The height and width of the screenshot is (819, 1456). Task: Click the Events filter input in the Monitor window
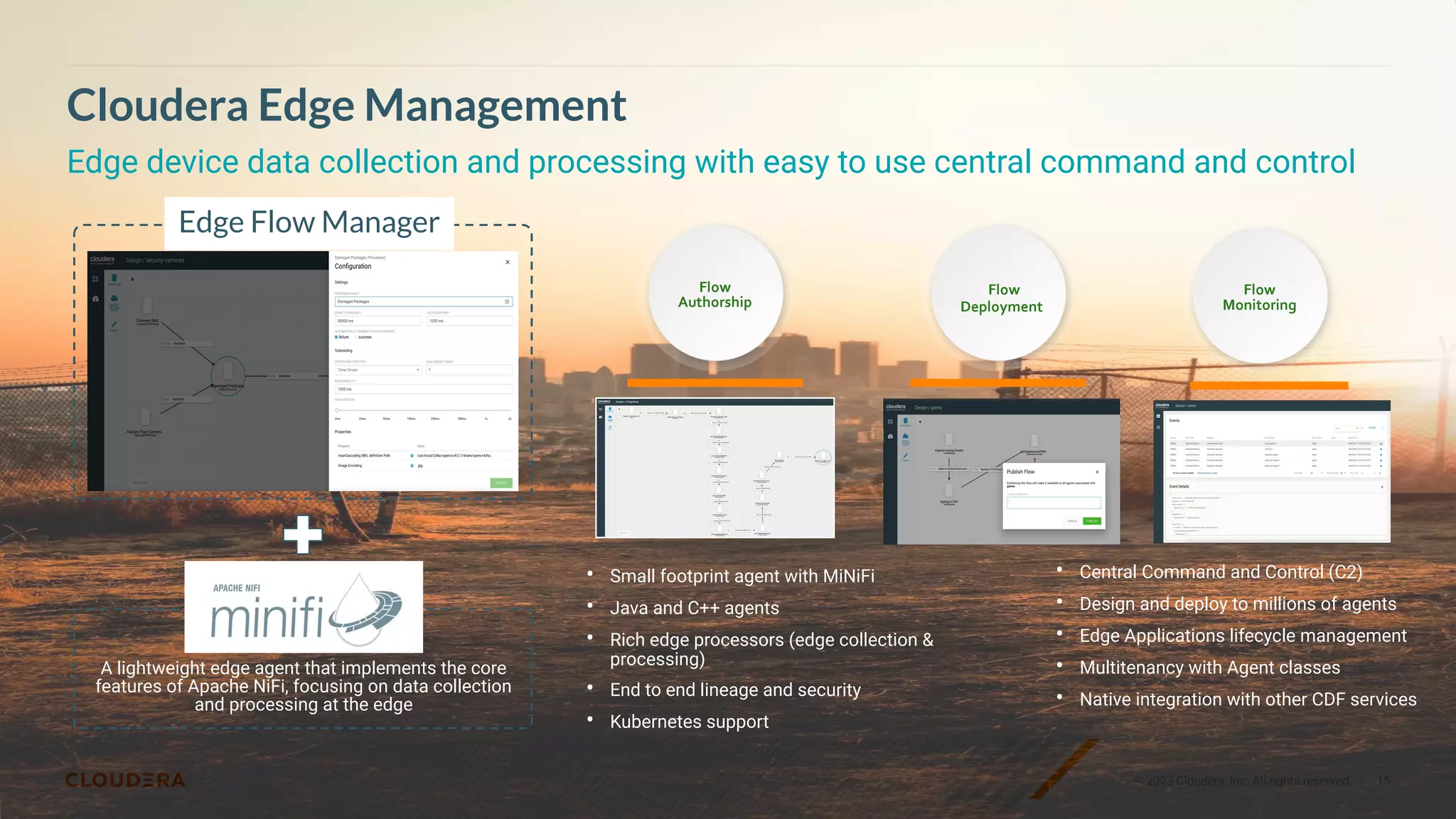(1346, 428)
